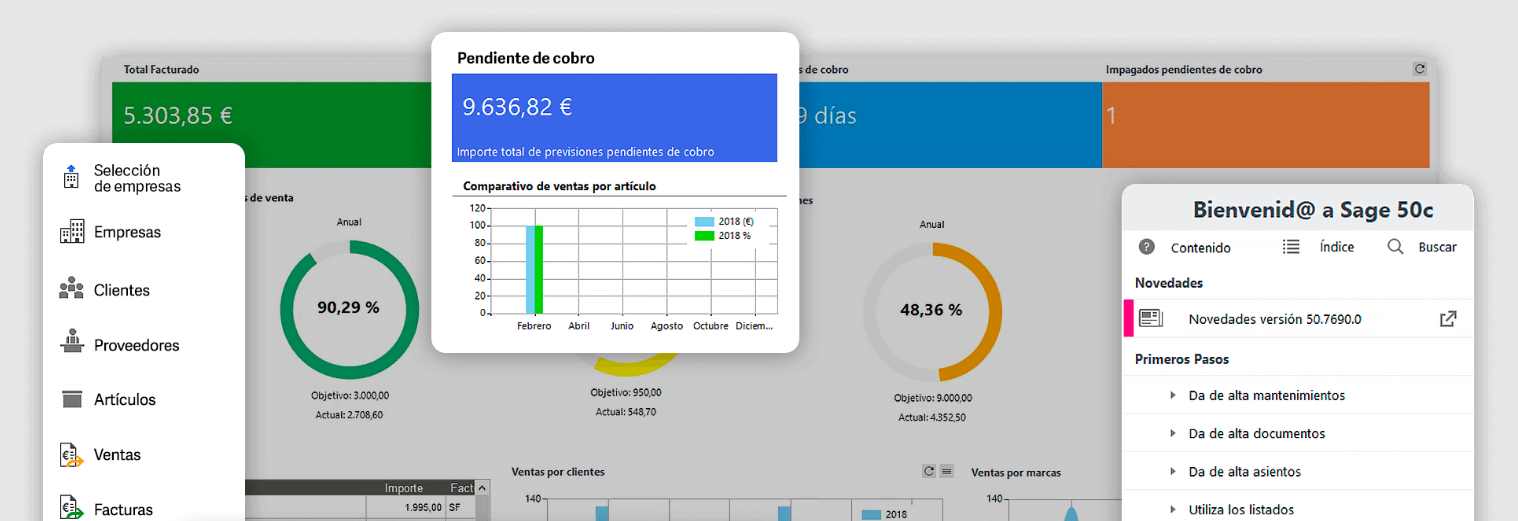Refresh the Ventas por clientes chart

coord(928,471)
